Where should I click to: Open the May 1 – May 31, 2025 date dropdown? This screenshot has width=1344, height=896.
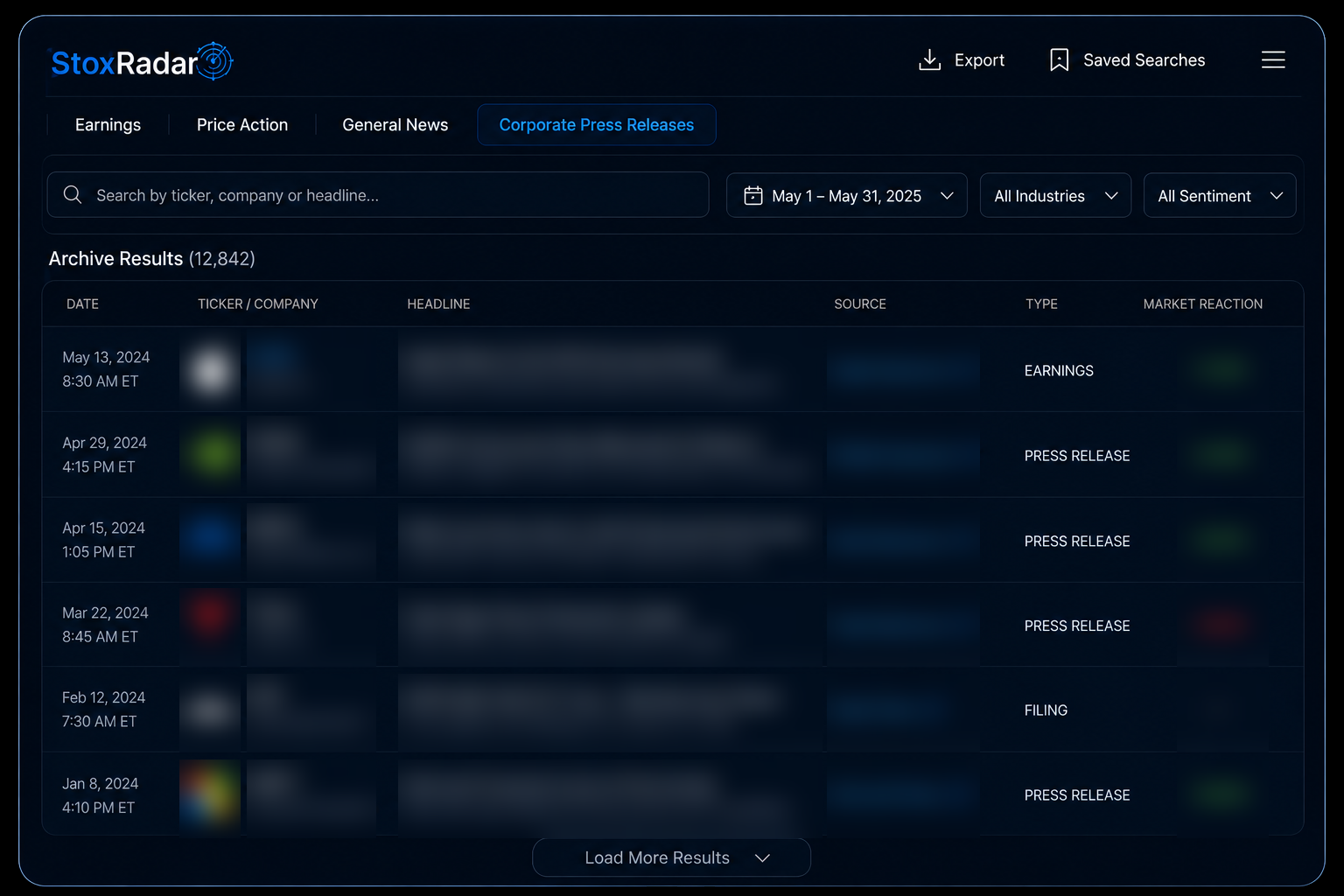pyautogui.click(x=847, y=195)
